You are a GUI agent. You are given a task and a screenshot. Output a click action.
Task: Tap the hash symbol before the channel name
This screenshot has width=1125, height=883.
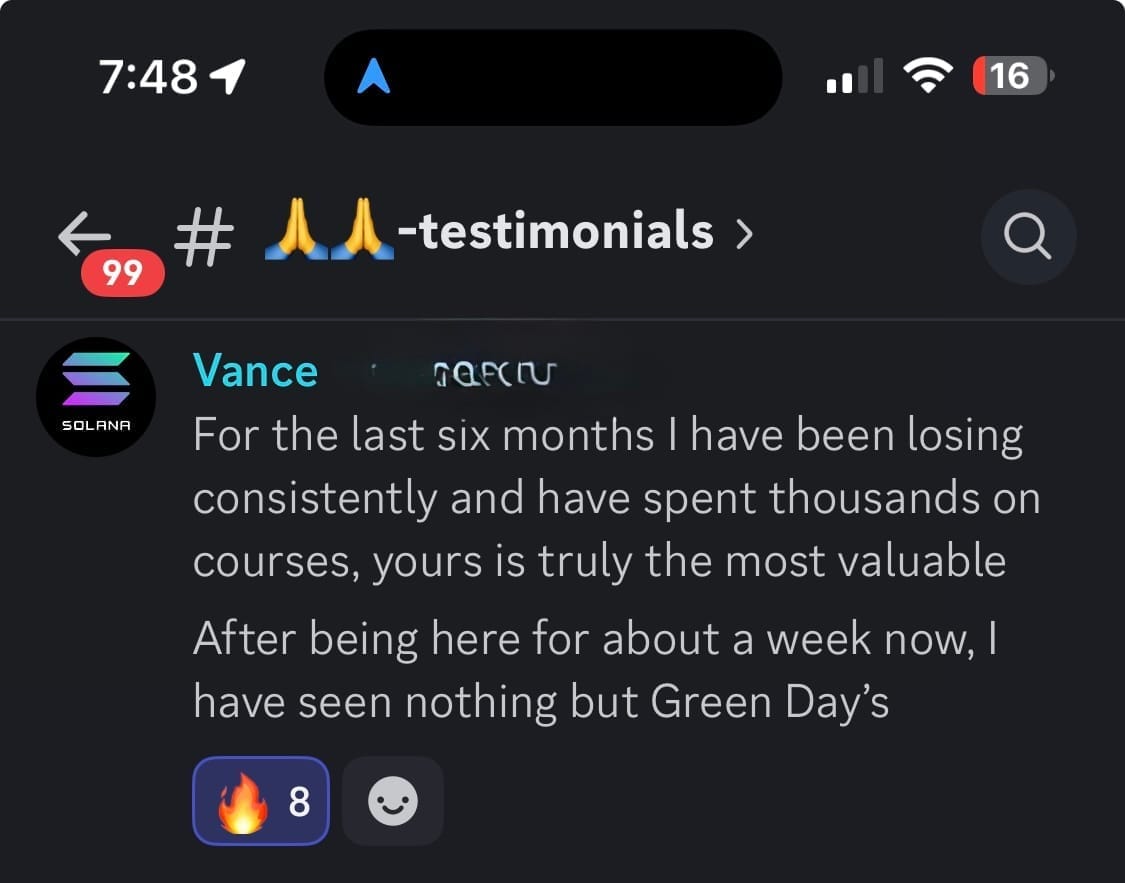pyautogui.click(x=204, y=238)
